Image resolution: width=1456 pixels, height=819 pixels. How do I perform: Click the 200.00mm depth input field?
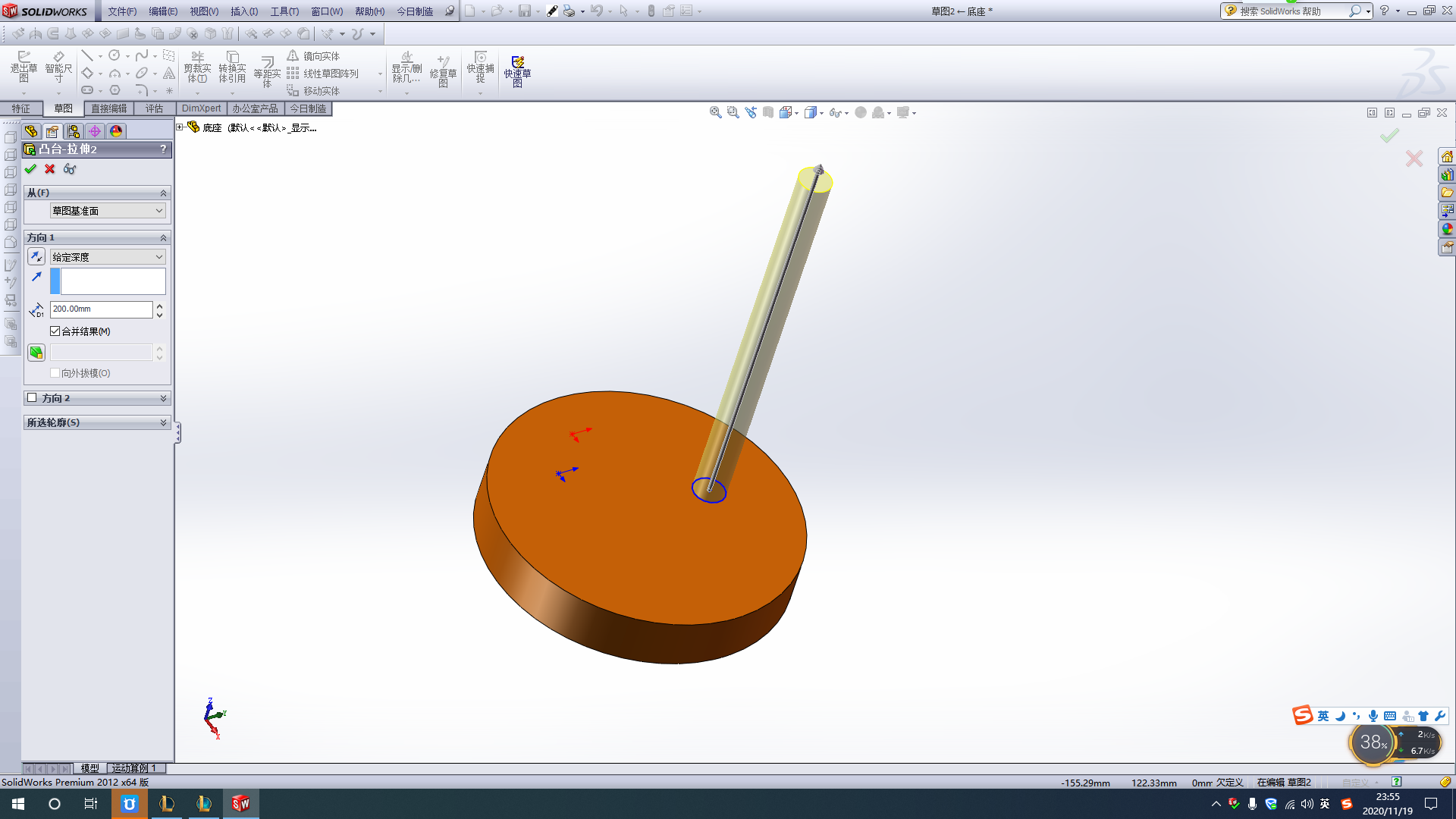102,309
